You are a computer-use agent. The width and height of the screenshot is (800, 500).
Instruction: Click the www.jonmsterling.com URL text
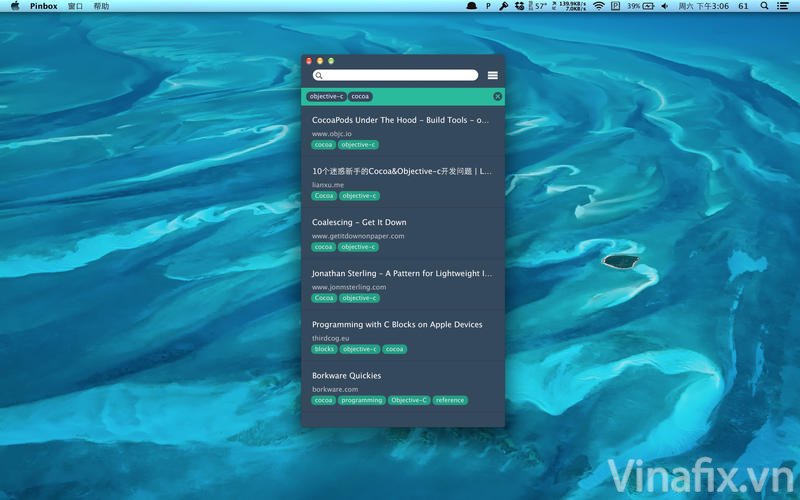[349, 287]
